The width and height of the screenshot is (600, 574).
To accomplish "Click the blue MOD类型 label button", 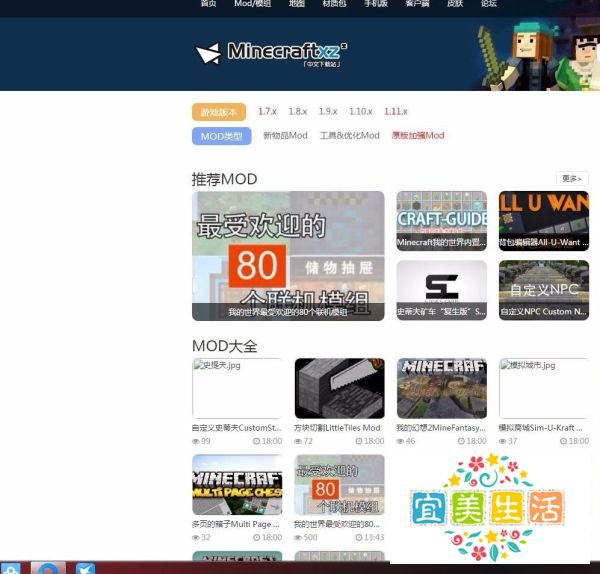I will 222,136.
